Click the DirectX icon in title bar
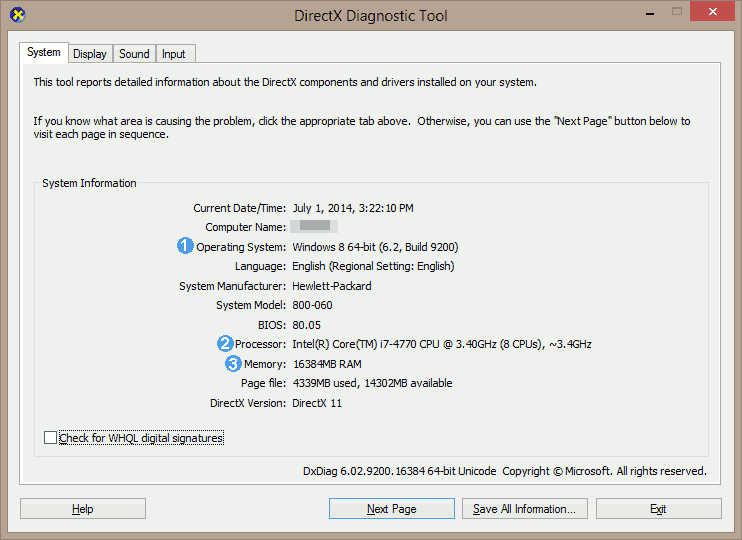This screenshot has height=540, width=742. click(18, 15)
